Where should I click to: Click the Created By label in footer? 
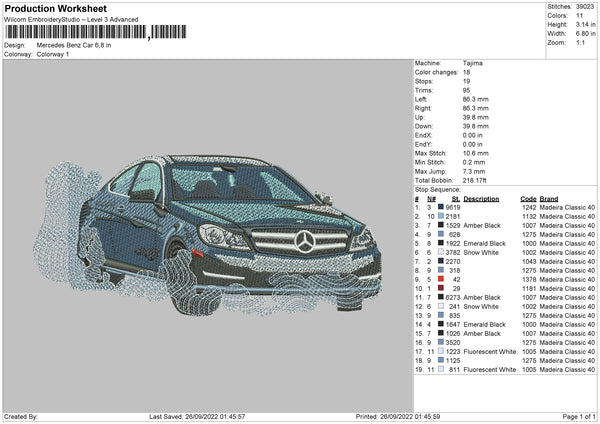click(x=21, y=417)
